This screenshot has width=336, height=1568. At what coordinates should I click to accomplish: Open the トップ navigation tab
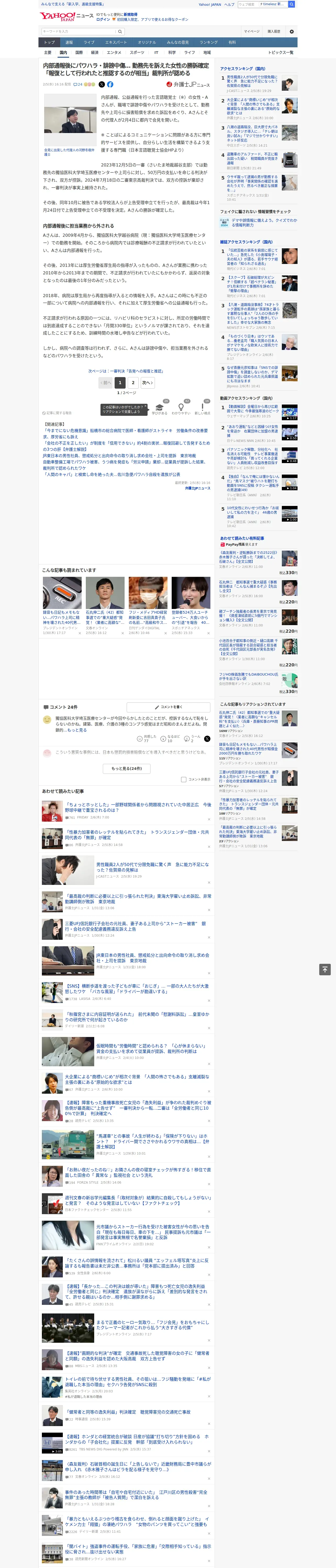[49, 43]
